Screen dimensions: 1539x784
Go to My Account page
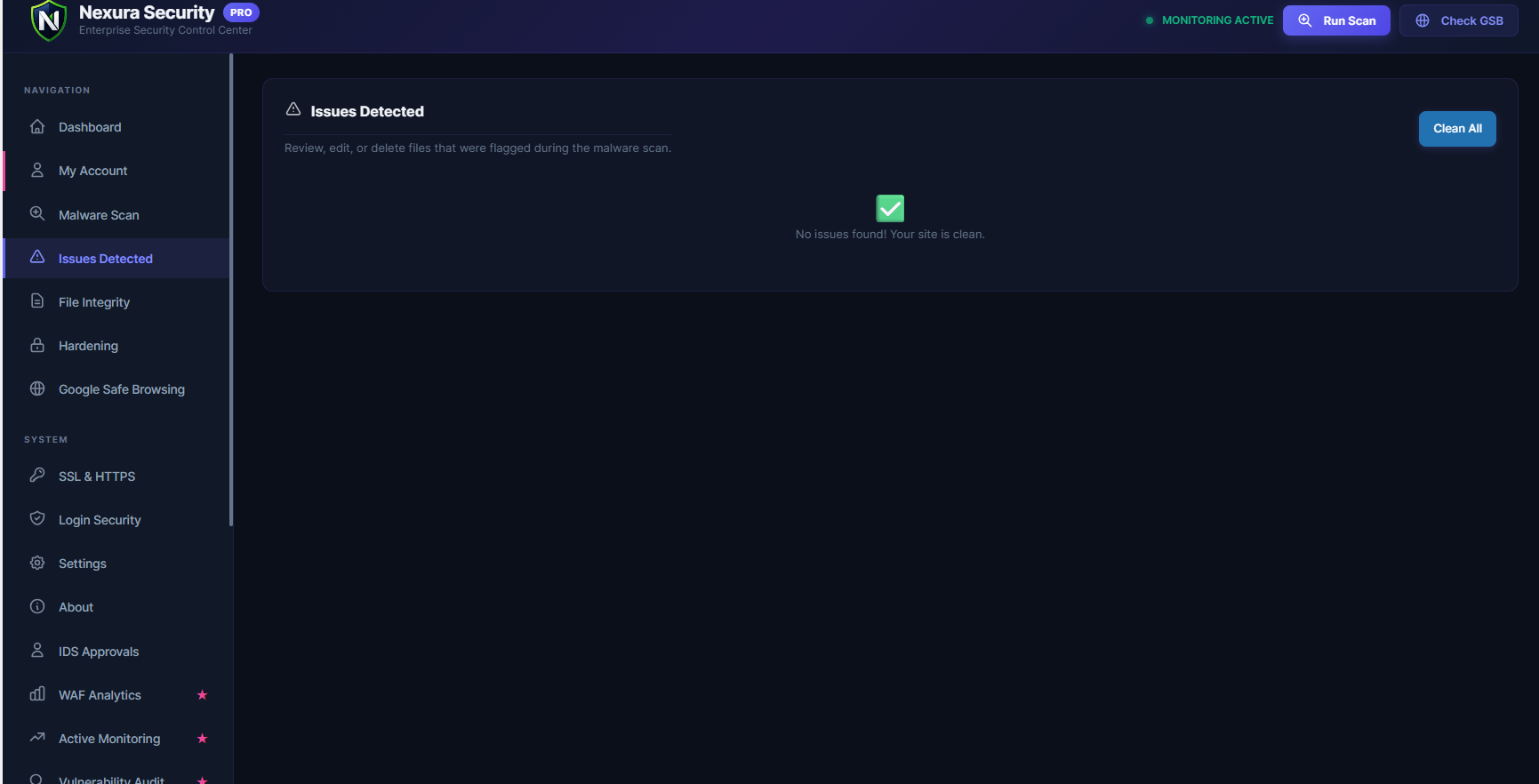click(116, 171)
